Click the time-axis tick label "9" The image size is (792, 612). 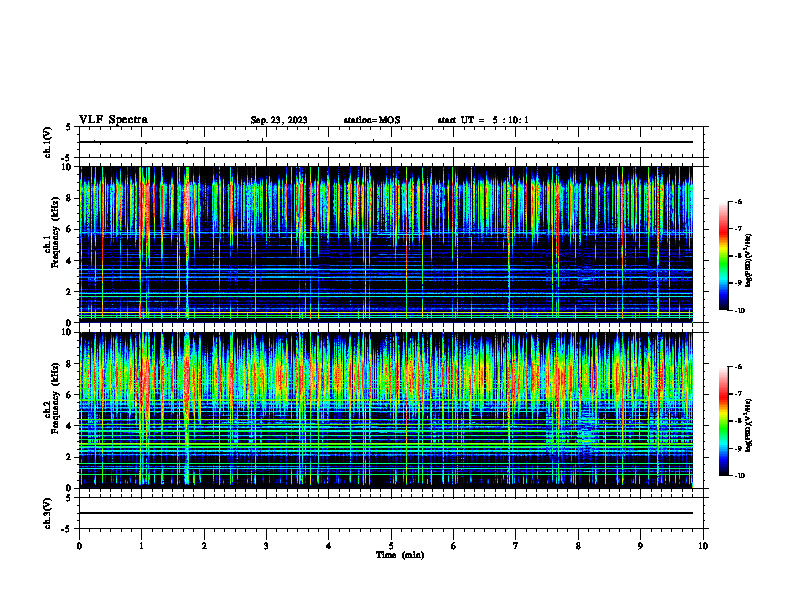point(640,546)
